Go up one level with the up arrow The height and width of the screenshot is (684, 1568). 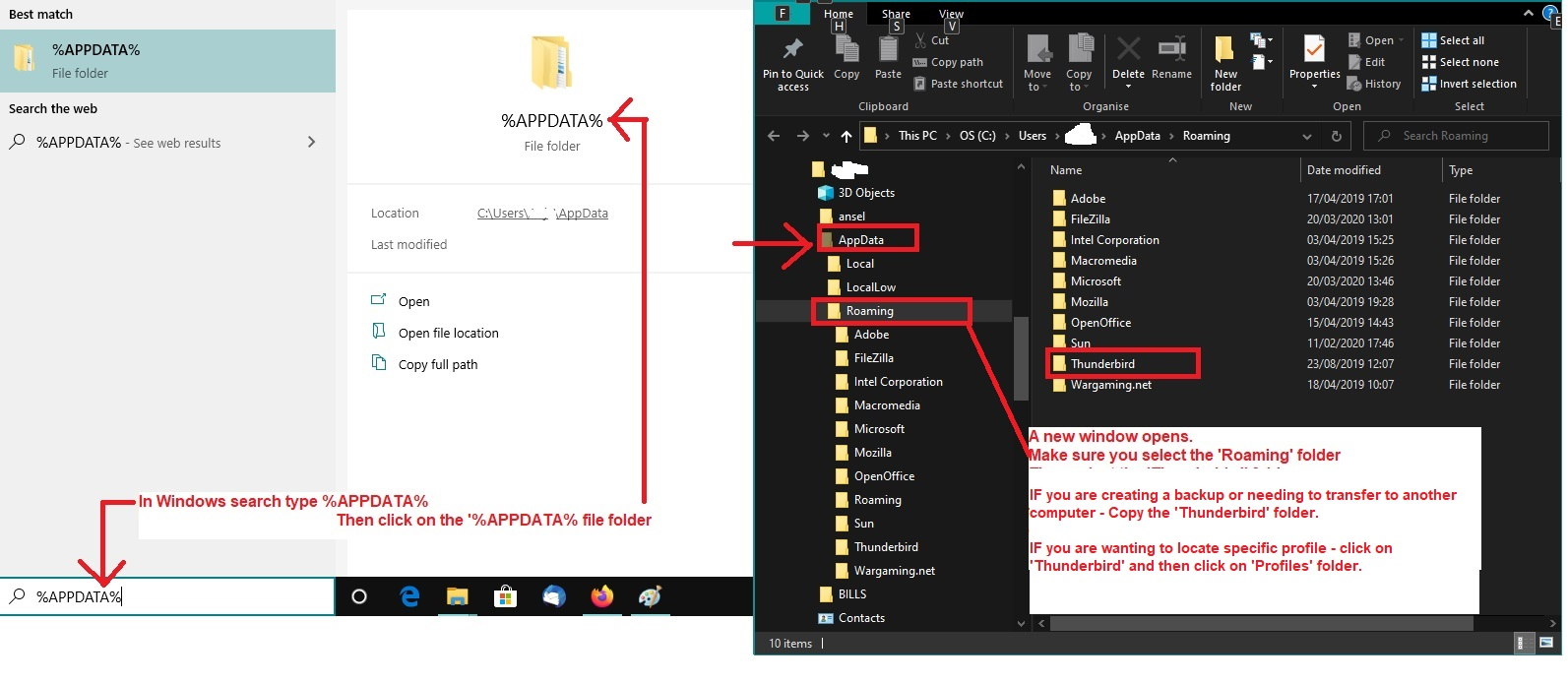tap(847, 137)
